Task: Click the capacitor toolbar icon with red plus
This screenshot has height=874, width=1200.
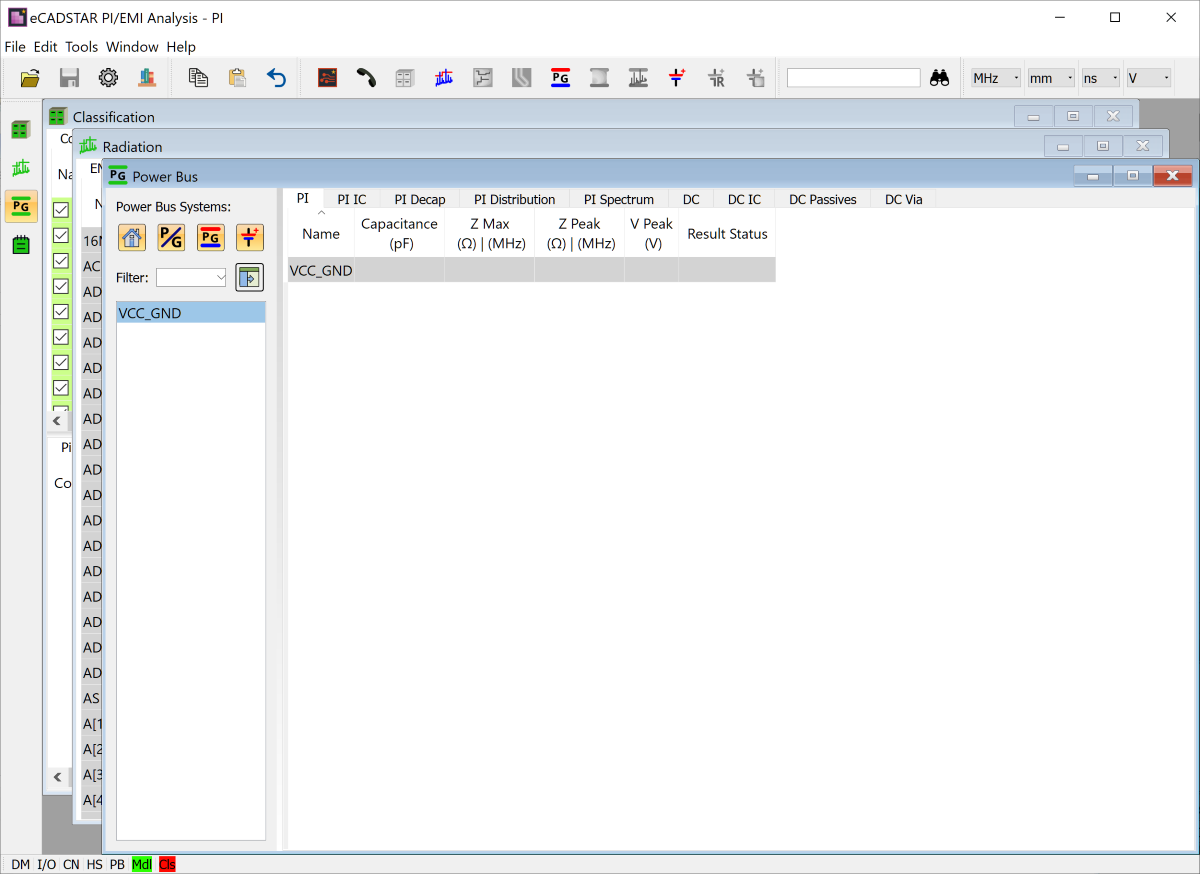Action: (677, 78)
